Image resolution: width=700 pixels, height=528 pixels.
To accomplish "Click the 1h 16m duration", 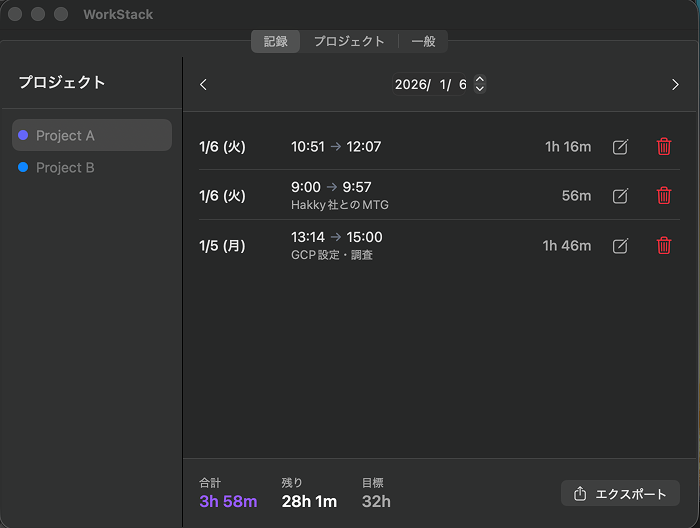I will pos(568,146).
